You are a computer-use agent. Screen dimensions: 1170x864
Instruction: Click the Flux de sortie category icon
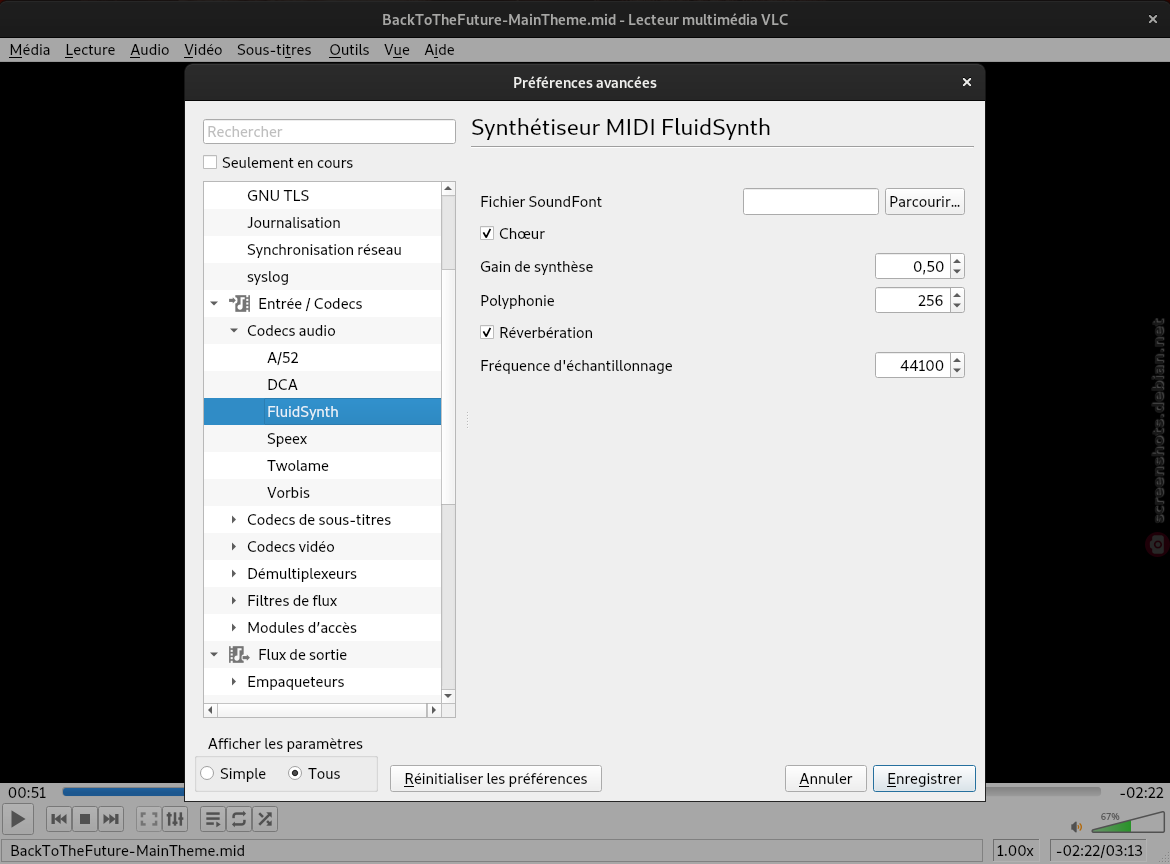240,654
